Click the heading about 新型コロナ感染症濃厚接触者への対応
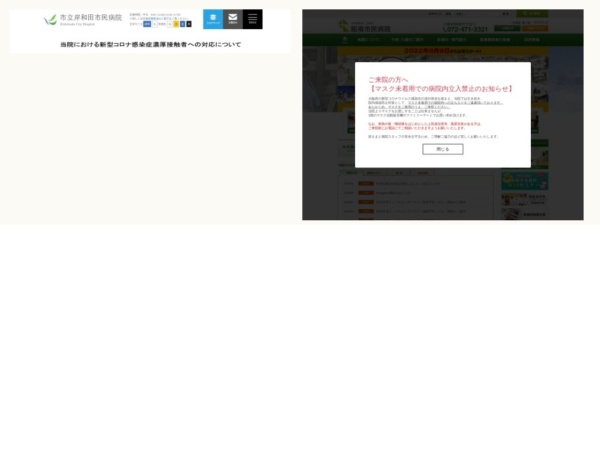Viewport: 600px width, 450px height. (x=151, y=45)
